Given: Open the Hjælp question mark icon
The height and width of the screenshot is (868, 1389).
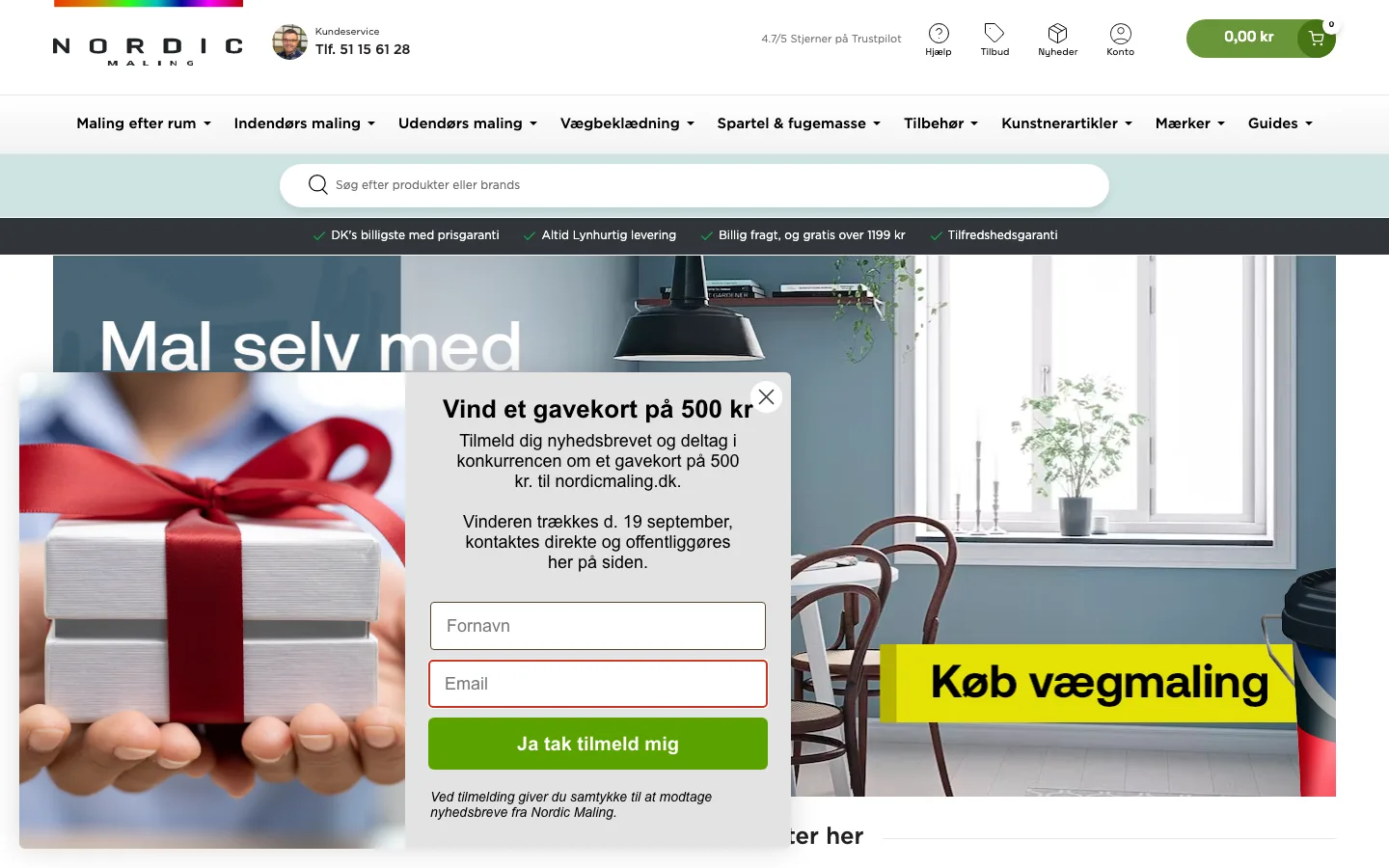Looking at the screenshot, I should (939, 34).
